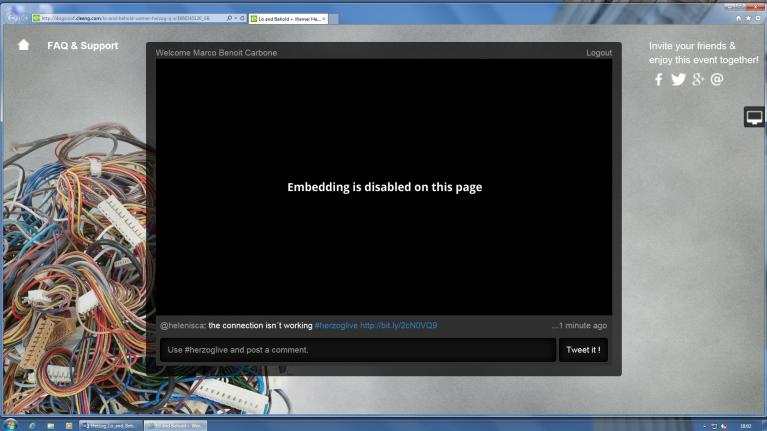Invite friends by email at-sign icon
The image size is (767, 431).
(717, 80)
